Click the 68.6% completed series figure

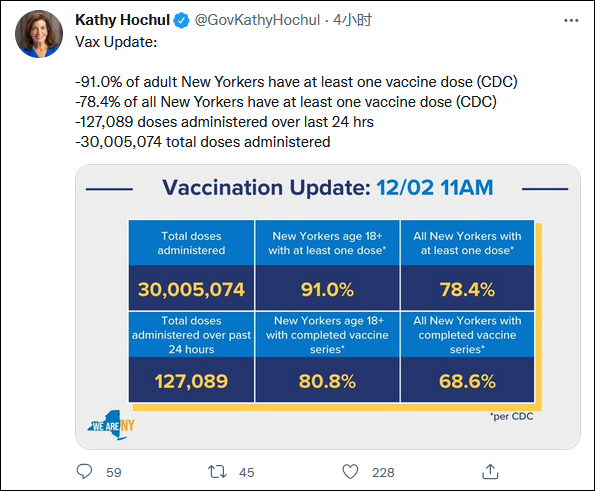[x=467, y=381]
